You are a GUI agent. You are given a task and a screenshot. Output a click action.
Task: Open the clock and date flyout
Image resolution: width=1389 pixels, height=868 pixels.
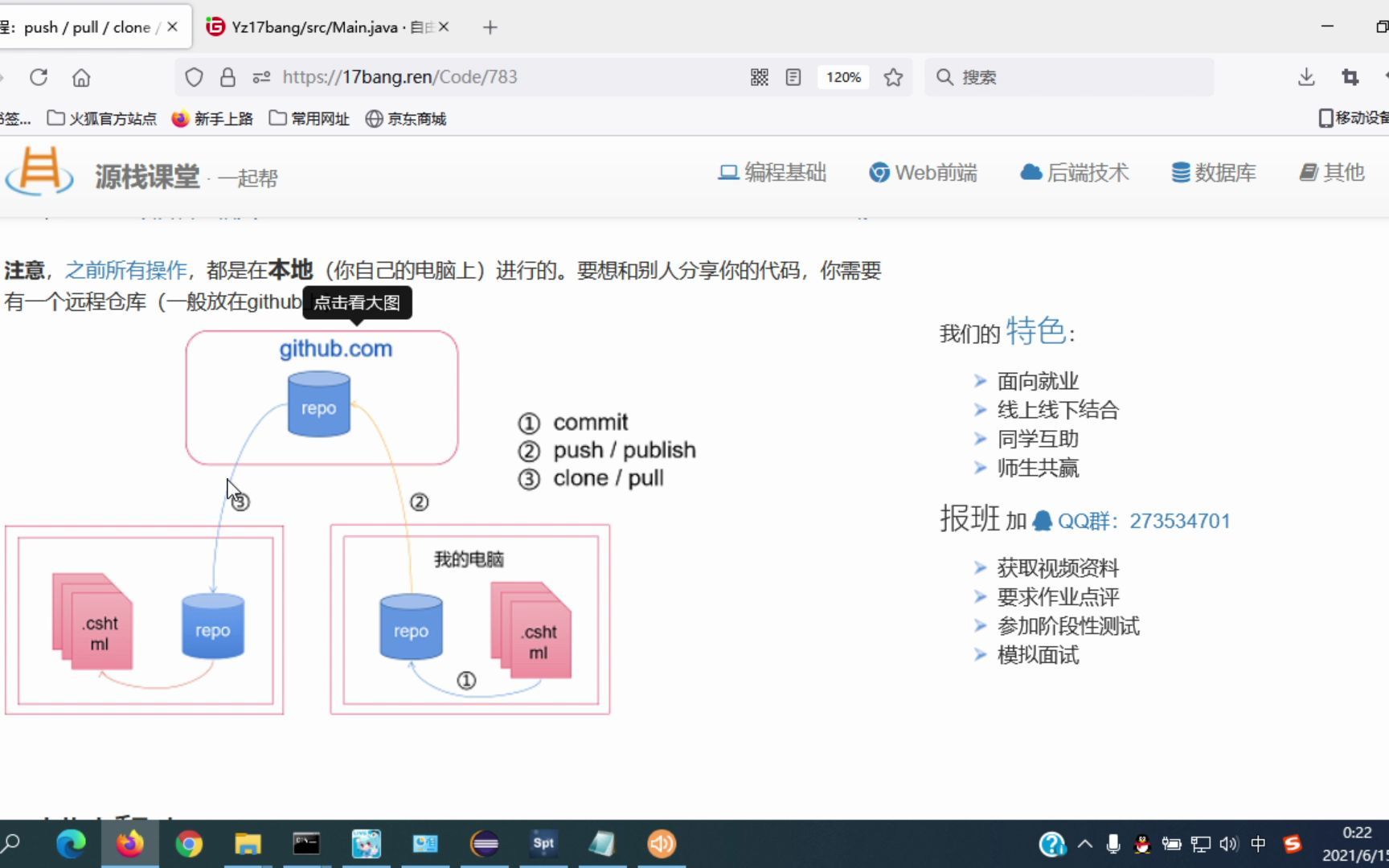coord(1356,844)
